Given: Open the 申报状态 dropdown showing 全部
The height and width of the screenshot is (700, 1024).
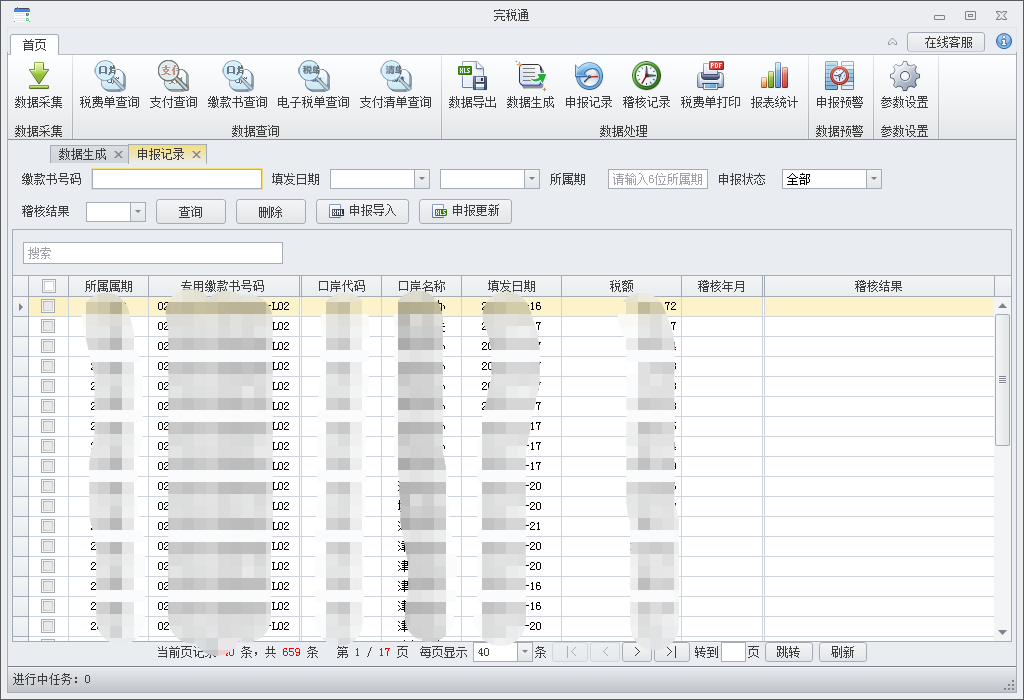Looking at the screenshot, I should [x=874, y=179].
